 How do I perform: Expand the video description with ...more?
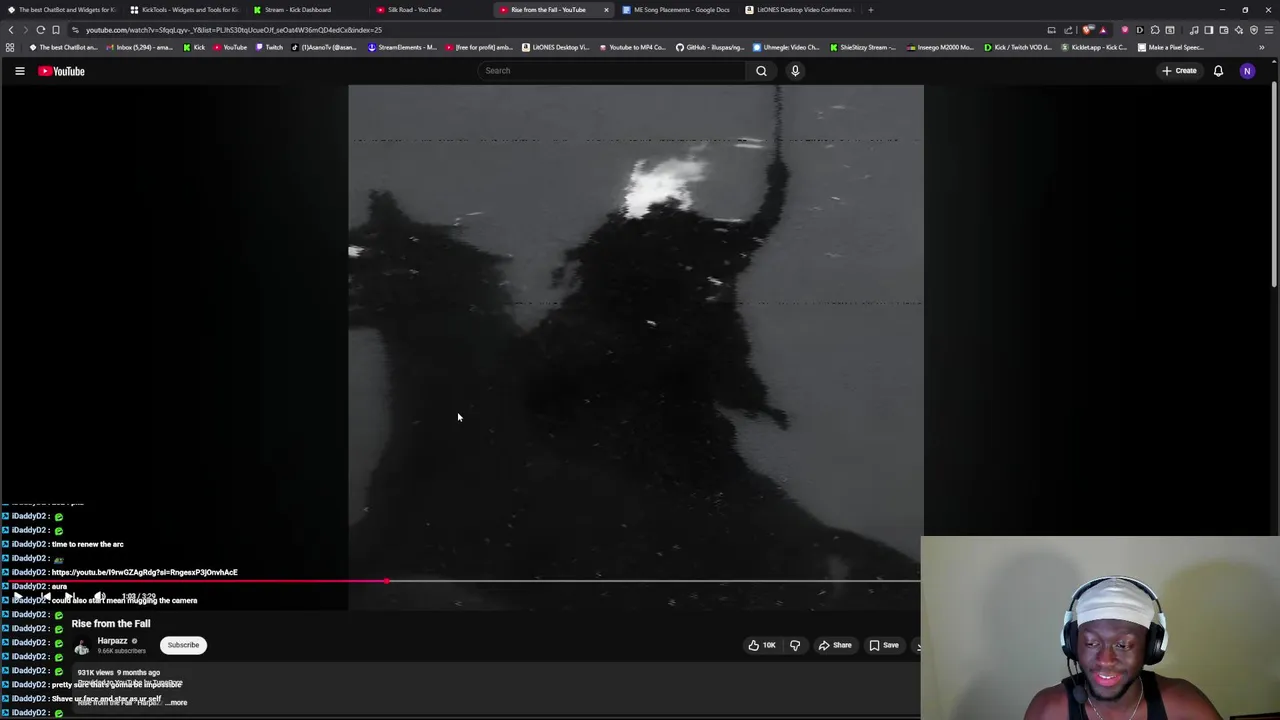(176, 702)
